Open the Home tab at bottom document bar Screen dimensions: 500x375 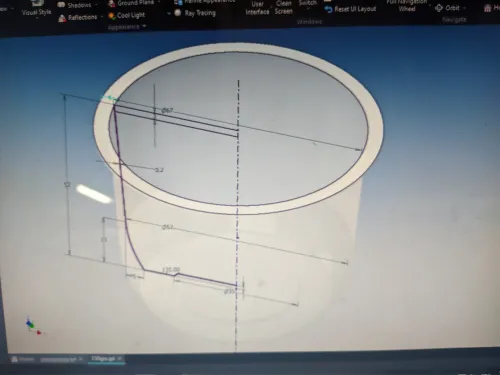[x=23, y=359]
